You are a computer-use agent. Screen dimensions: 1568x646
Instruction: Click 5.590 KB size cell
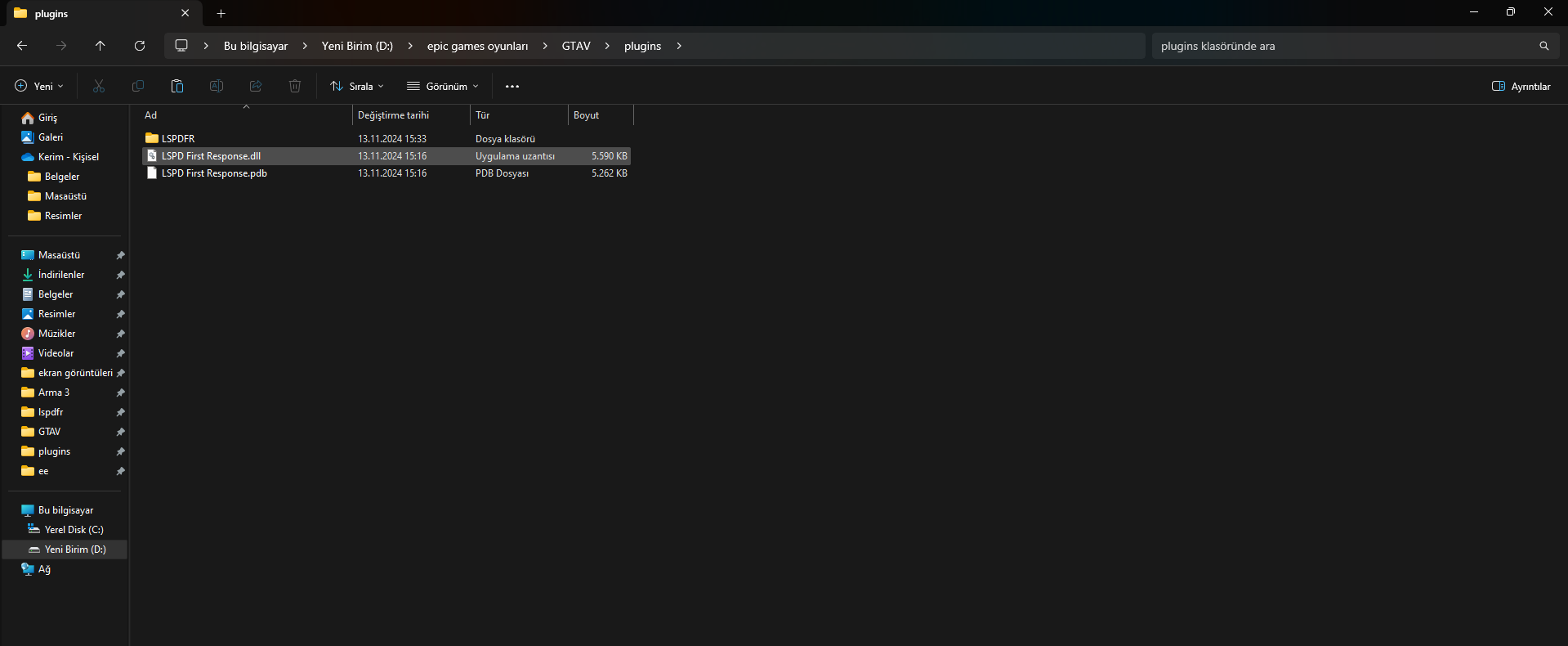pyautogui.click(x=610, y=155)
